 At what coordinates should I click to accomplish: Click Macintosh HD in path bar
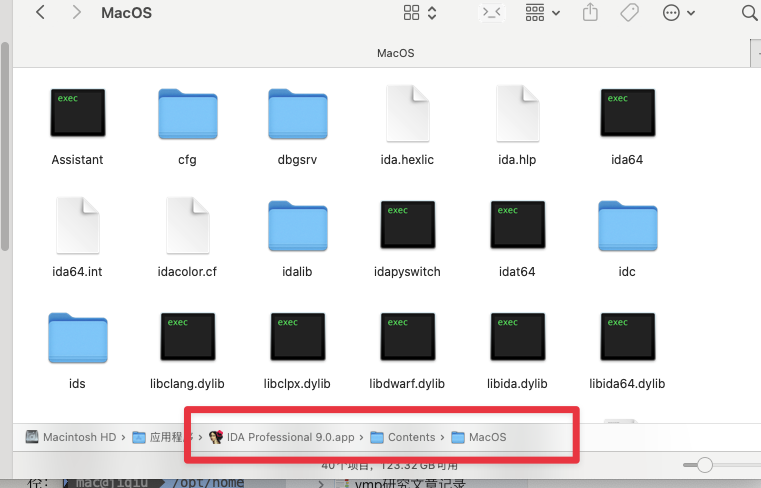[71, 437]
